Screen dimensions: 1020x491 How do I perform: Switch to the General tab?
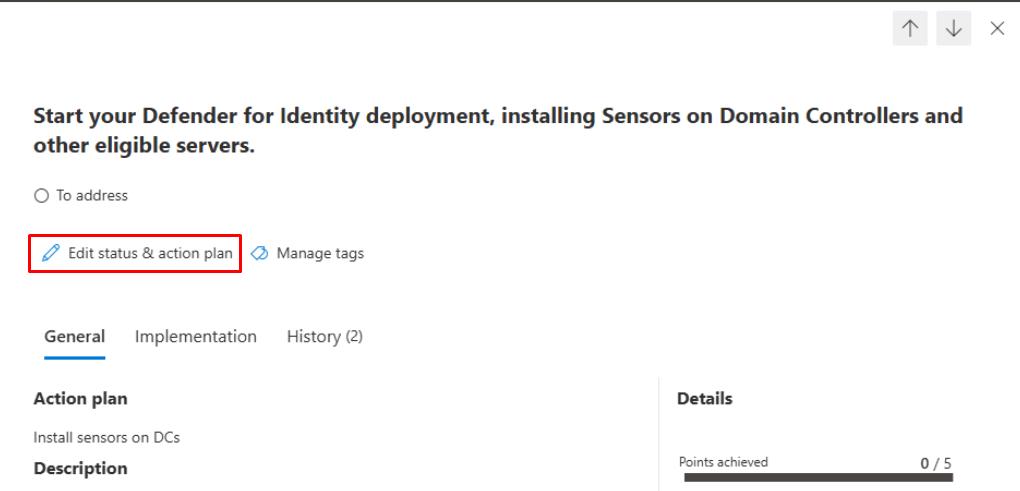pos(74,337)
